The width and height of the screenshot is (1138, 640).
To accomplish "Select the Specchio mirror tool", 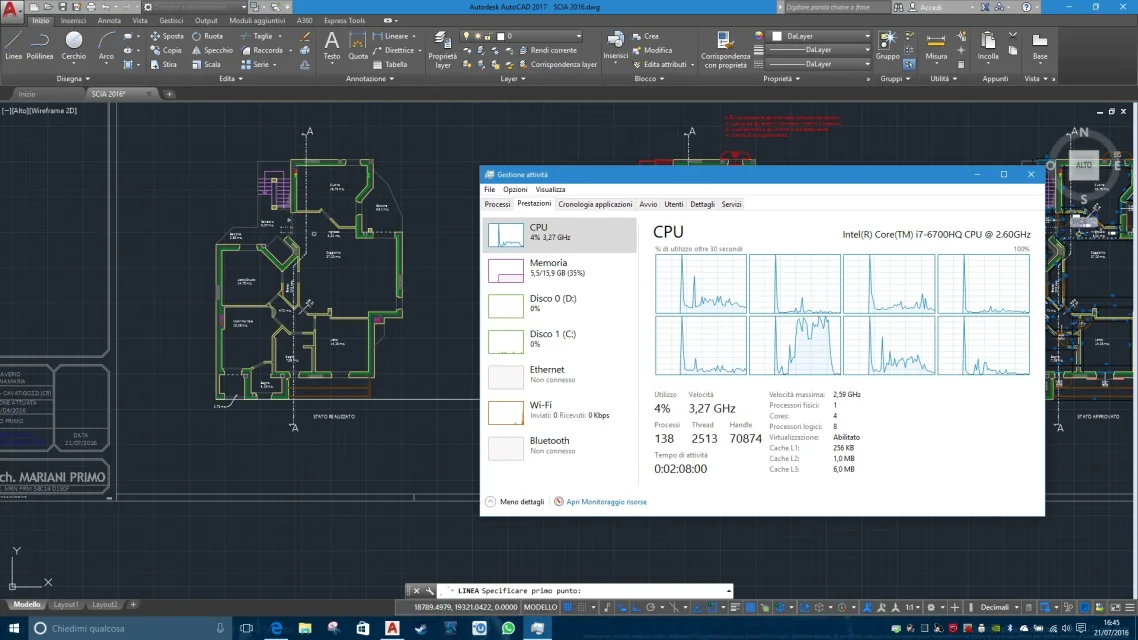I will point(212,50).
